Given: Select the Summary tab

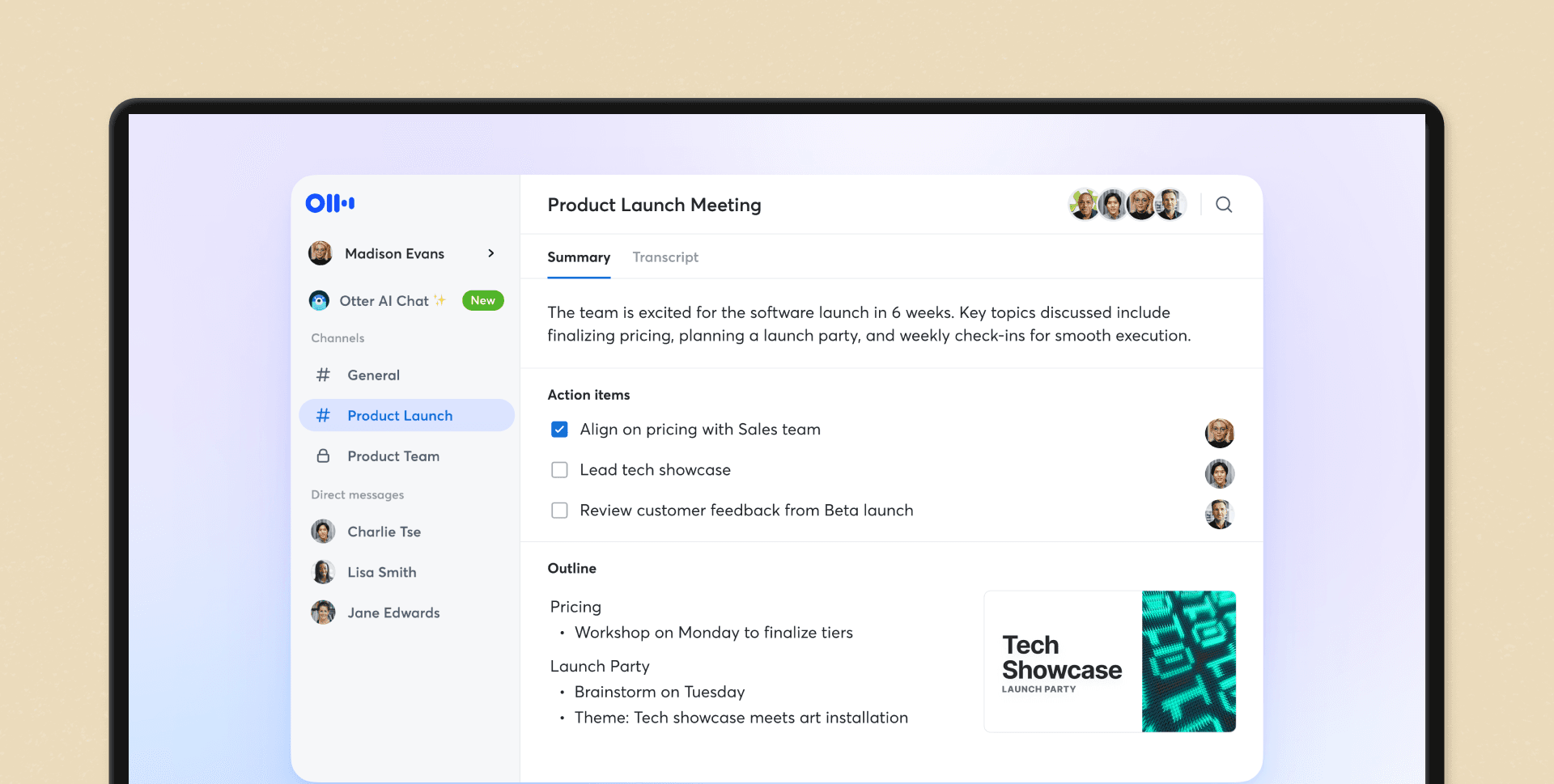Looking at the screenshot, I should (579, 257).
